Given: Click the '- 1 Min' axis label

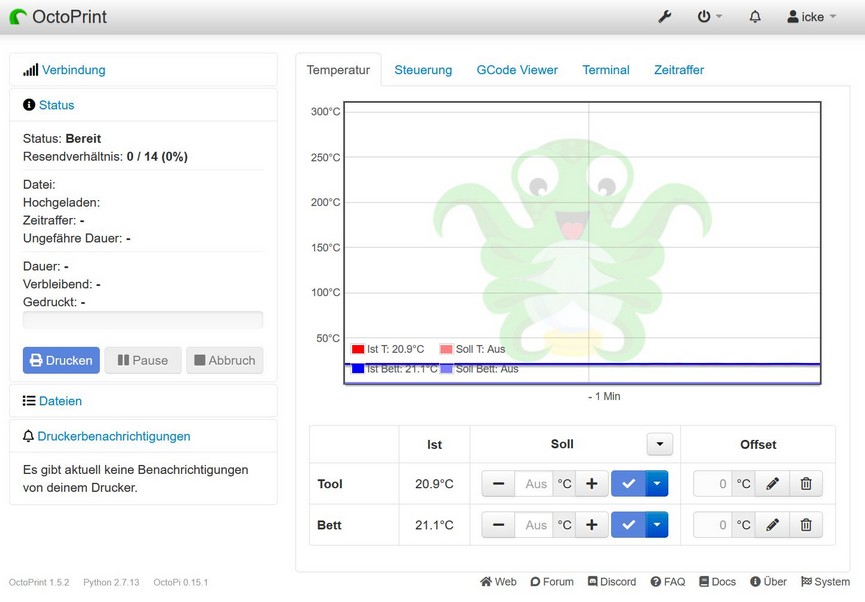Looking at the screenshot, I should point(604,396).
